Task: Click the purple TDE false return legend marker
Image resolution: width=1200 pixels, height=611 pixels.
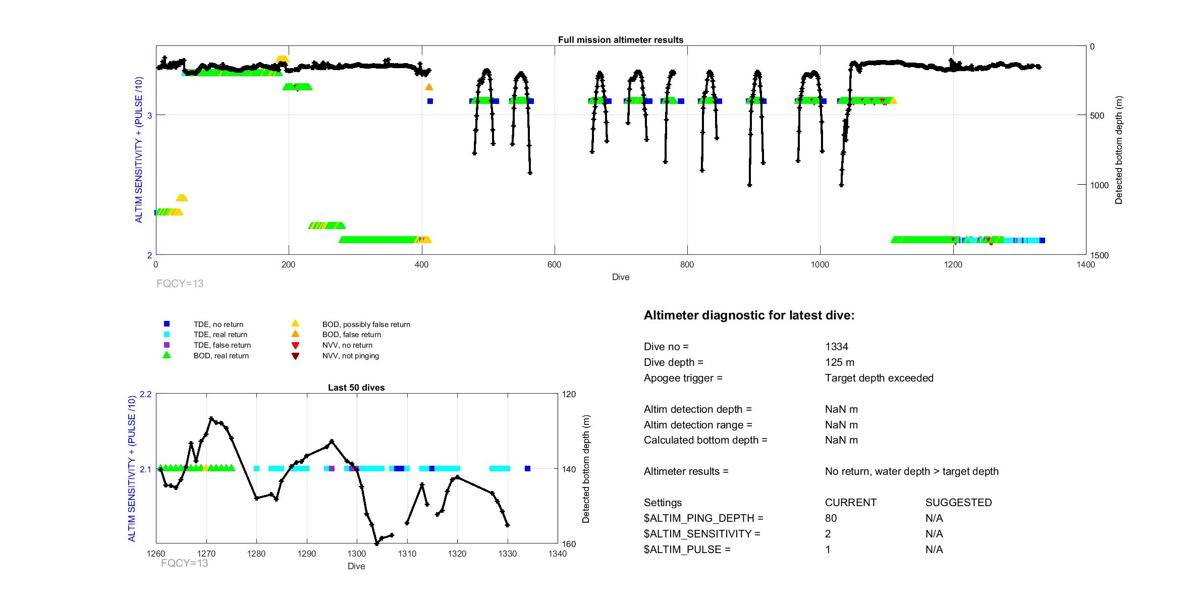Action: (x=167, y=345)
